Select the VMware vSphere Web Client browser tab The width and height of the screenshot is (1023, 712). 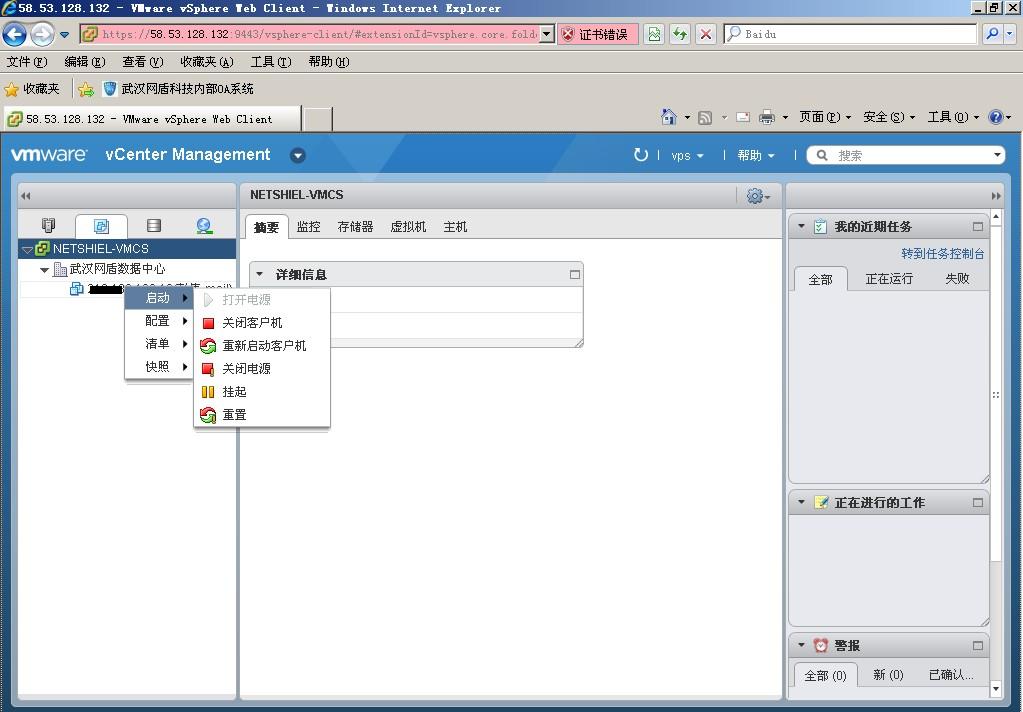click(153, 119)
